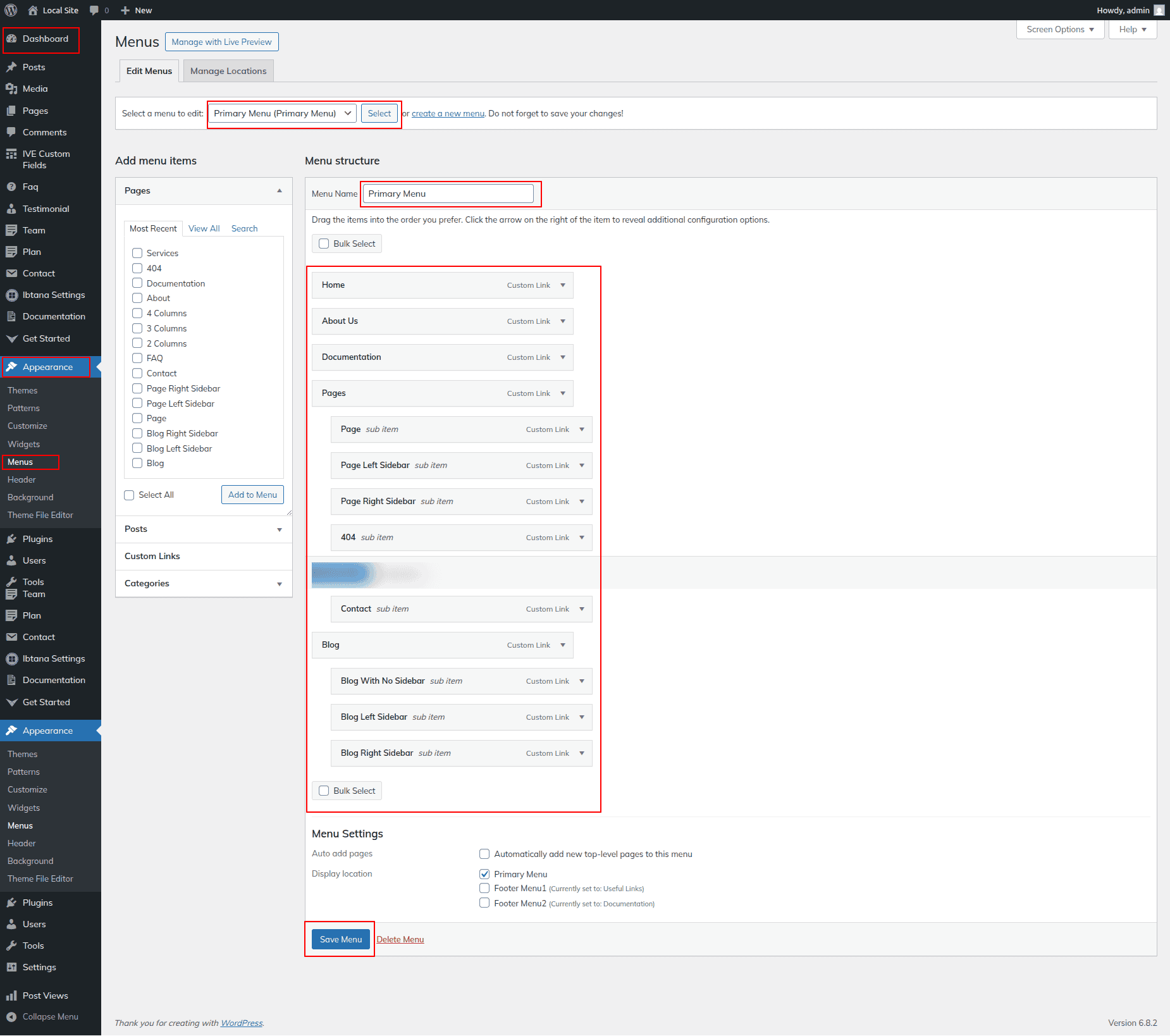Expand the Home menu item options
The width and height of the screenshot is (1170, 1036).
(x=563, y=285)
